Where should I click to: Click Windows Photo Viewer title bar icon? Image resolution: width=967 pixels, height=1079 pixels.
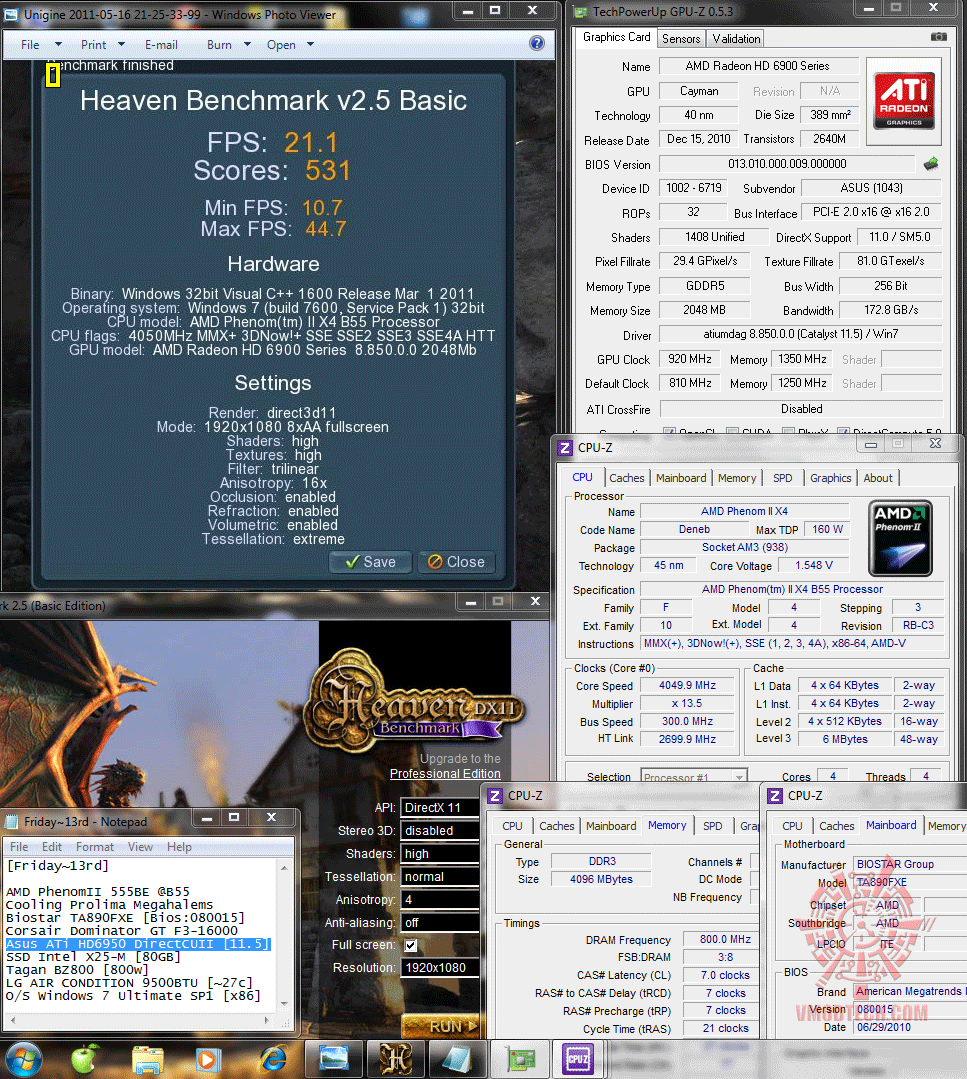[x=11, y=14]
